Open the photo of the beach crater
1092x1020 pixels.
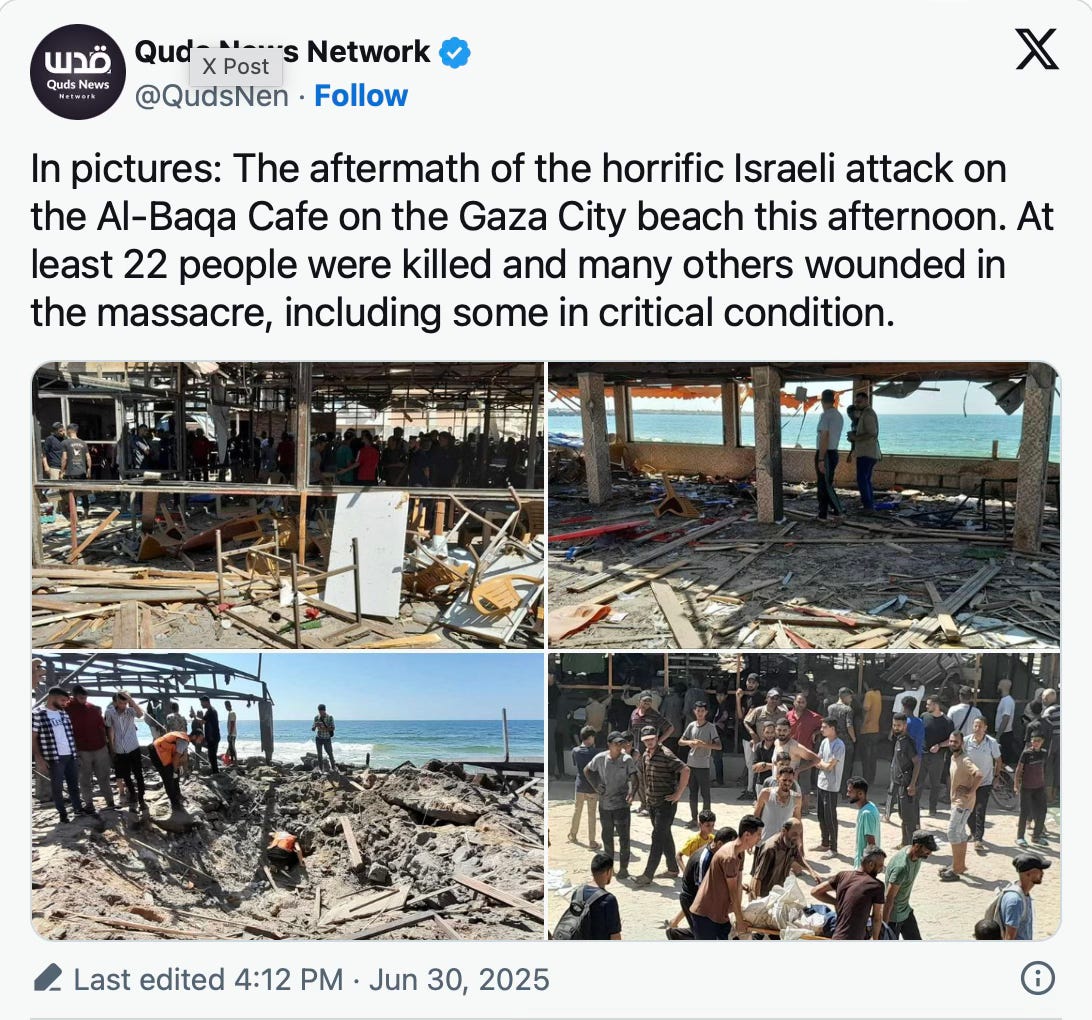point(288,796)
